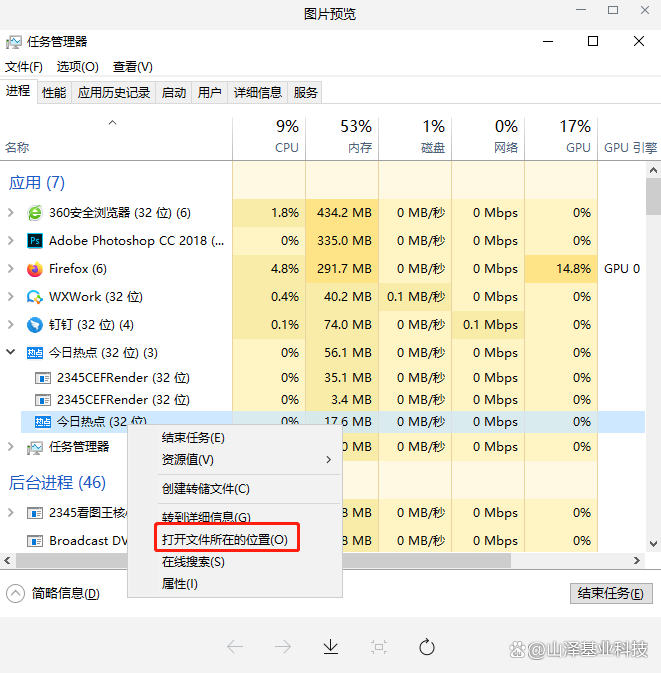Expand the Firefox (6) process group
Viewport: 661px width, 673px height.
(11, 269)
